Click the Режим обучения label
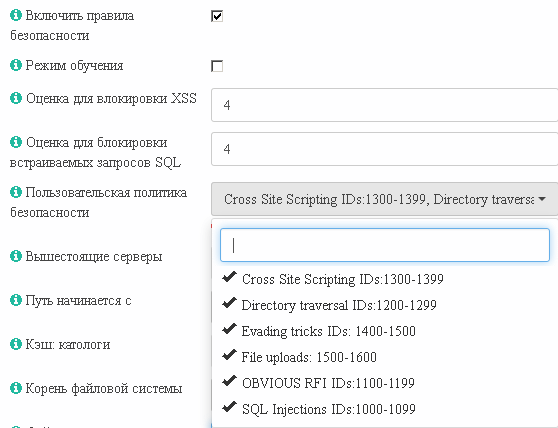The width and height of the screenshot is (558, 428). pyautogui.click(x=74, y=66)
